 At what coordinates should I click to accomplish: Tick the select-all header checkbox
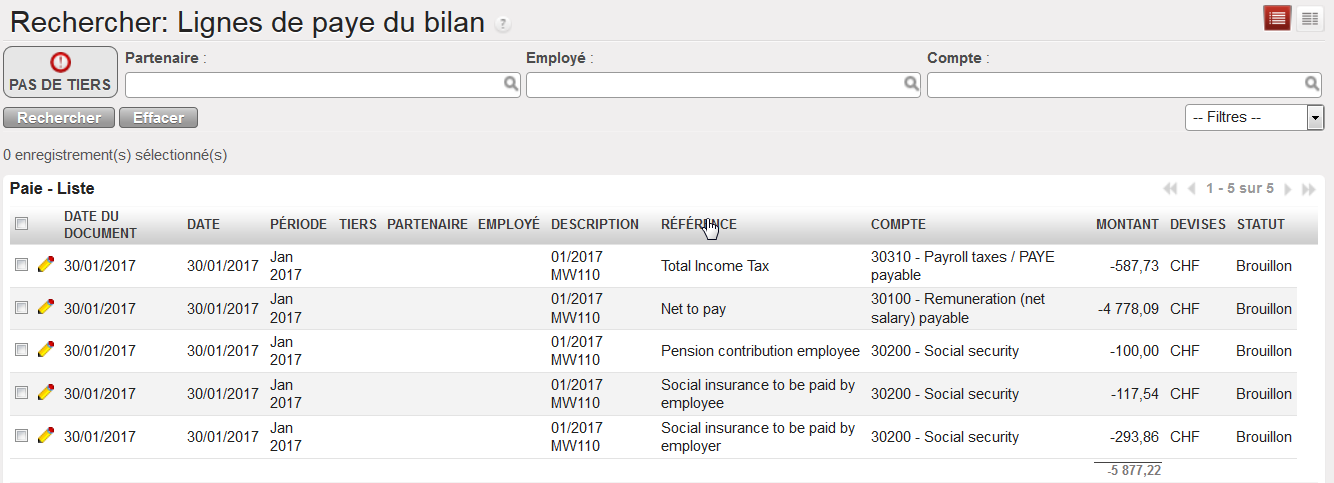point(22,224)
